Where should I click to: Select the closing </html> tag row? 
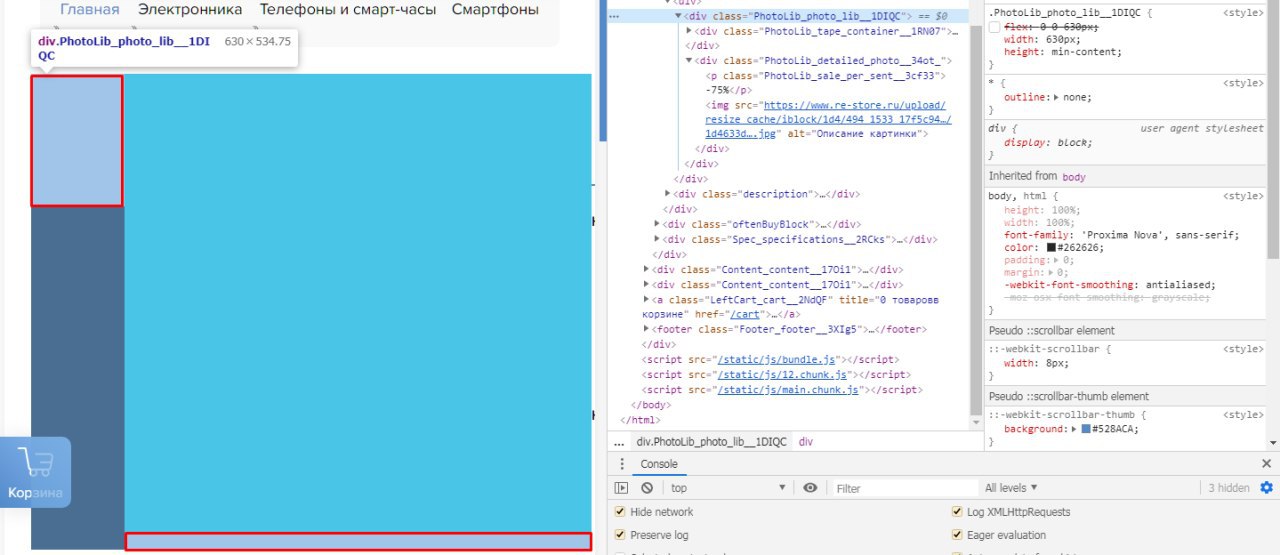coord(641,419)
